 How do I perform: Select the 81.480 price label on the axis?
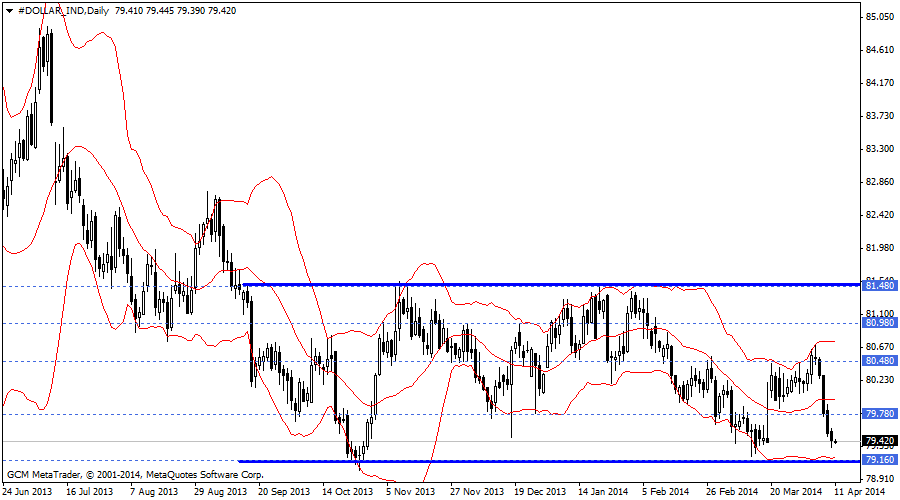tap(878, 286)
